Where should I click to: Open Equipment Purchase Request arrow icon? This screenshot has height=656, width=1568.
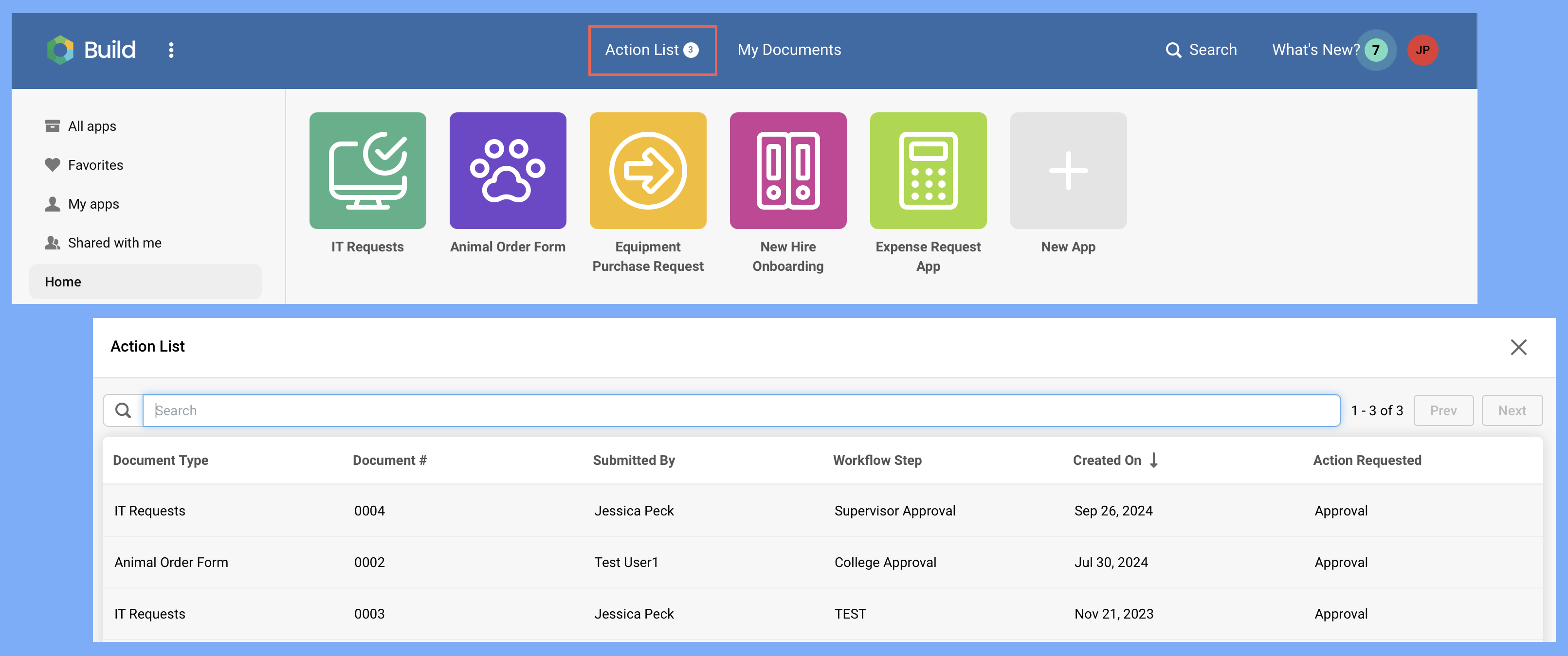[648, 171]
